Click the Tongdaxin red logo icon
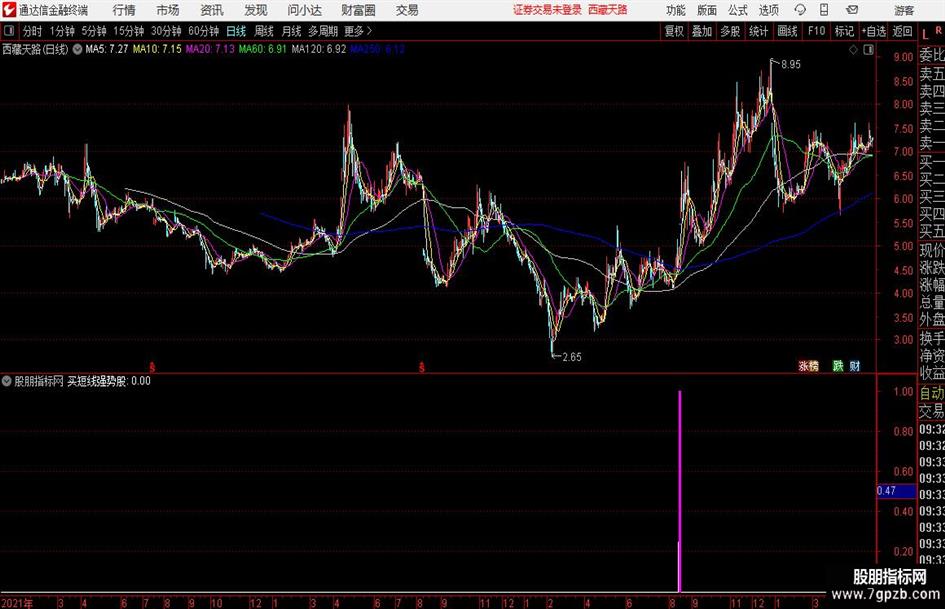The image size is (945, 609). [8, 10]
